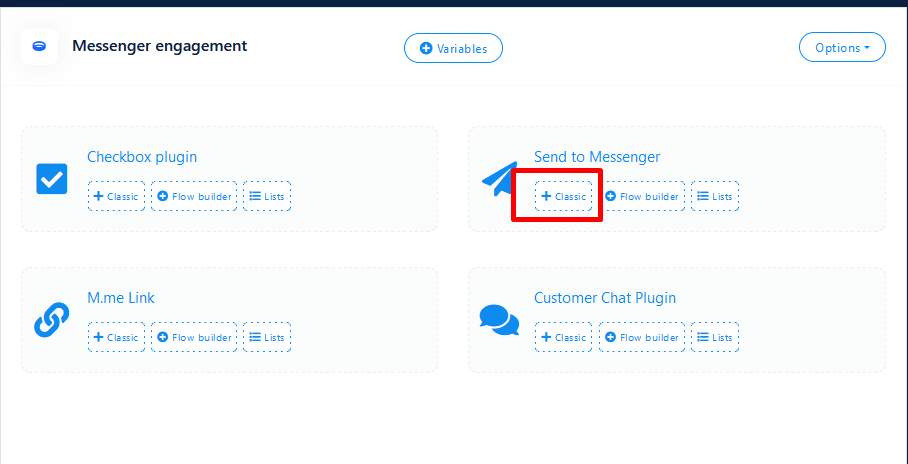This screenshot has height=464, width=908.
Task: Expand the Options dropdown
Action: (x=841, y=47)
